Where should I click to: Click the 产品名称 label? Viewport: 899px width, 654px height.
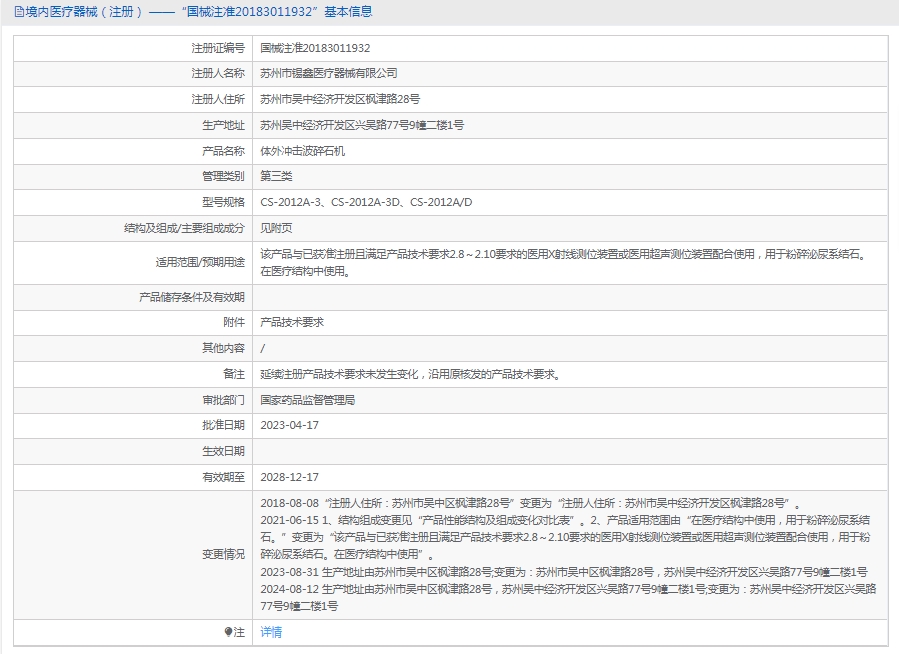coord(223,151)
